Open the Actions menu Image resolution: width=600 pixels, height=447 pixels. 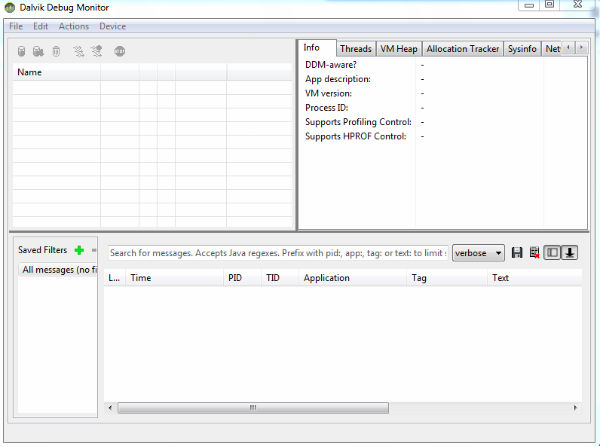coord(73,26)
